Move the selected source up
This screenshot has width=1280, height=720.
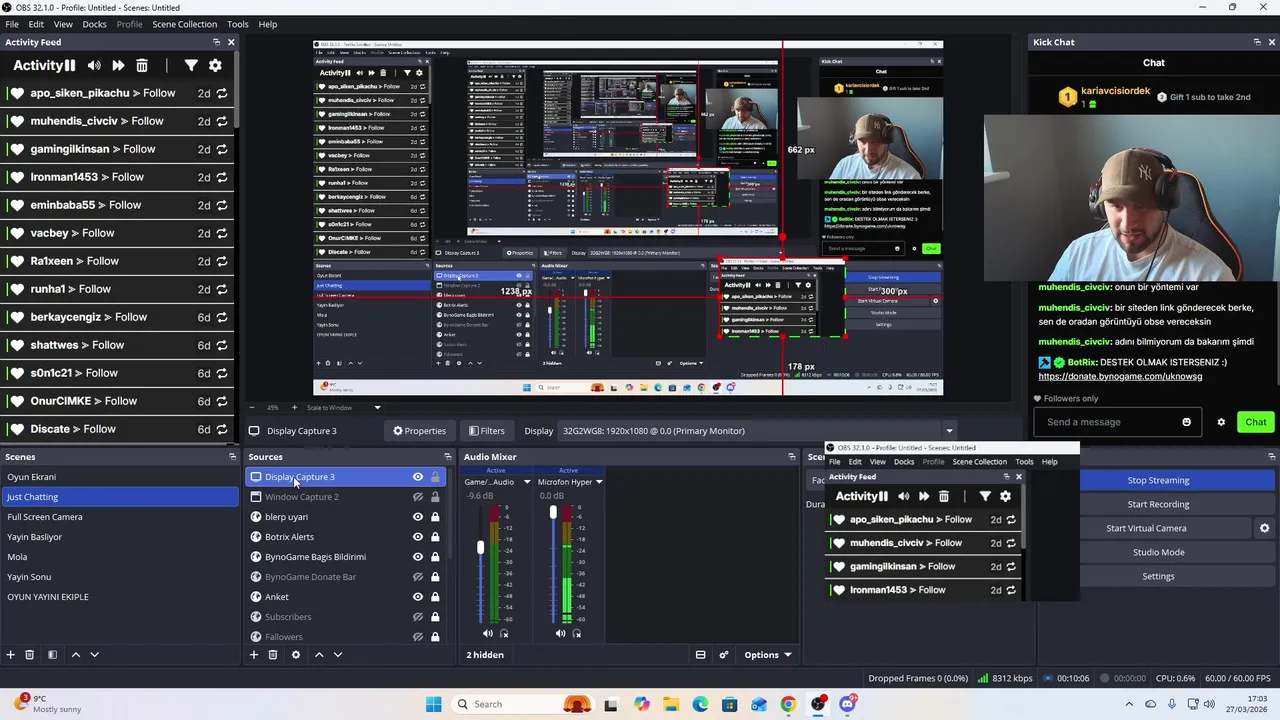click(319, 655)
